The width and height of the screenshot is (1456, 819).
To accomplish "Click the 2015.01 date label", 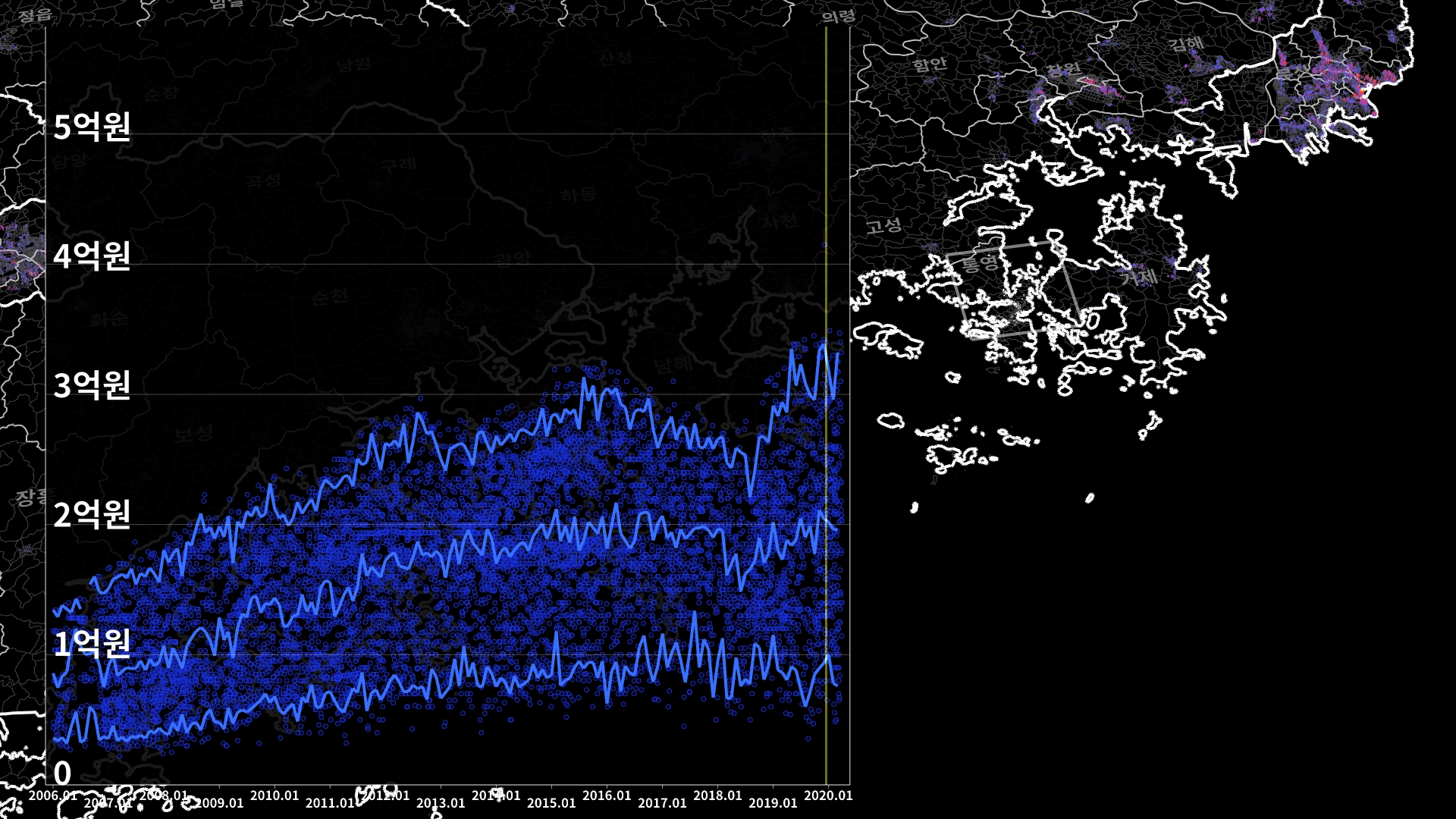I will (x=551, y=803).
